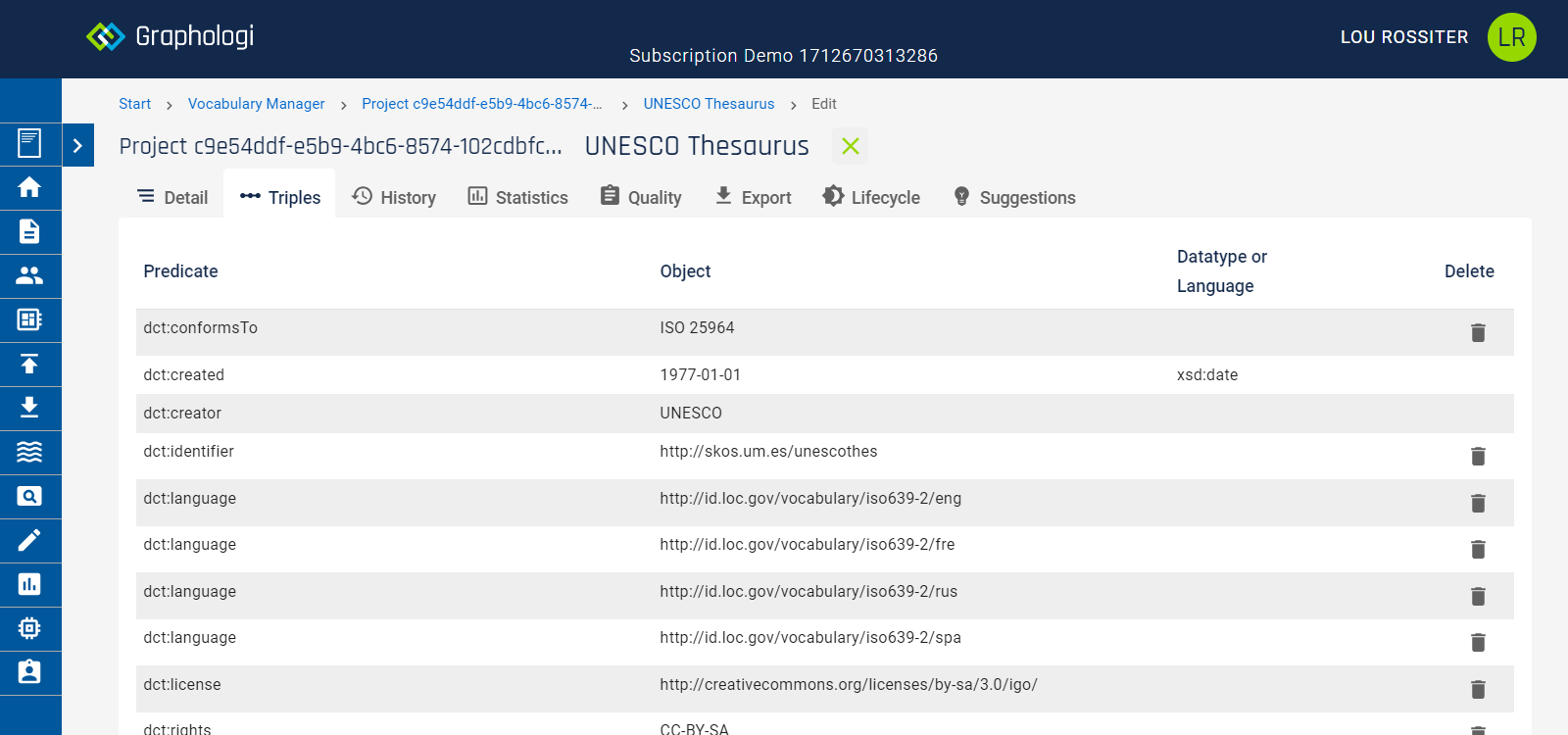Select the 1977-01-01 created date value
This screenshot has height=735, width=1568.
click(700, 374)
